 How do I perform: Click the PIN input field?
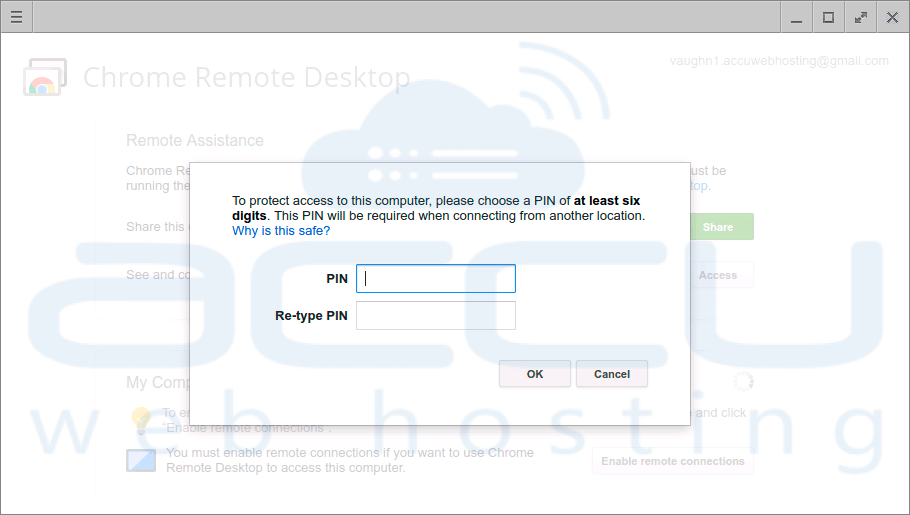click(435, 279)
